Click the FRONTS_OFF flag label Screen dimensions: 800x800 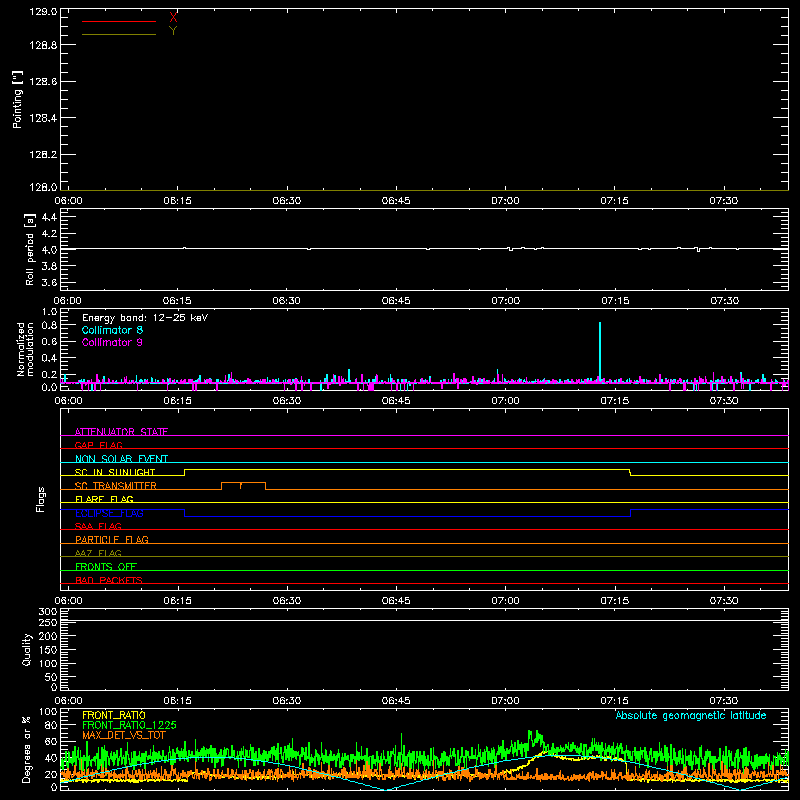pyautogui.click(x=106, y=567)
